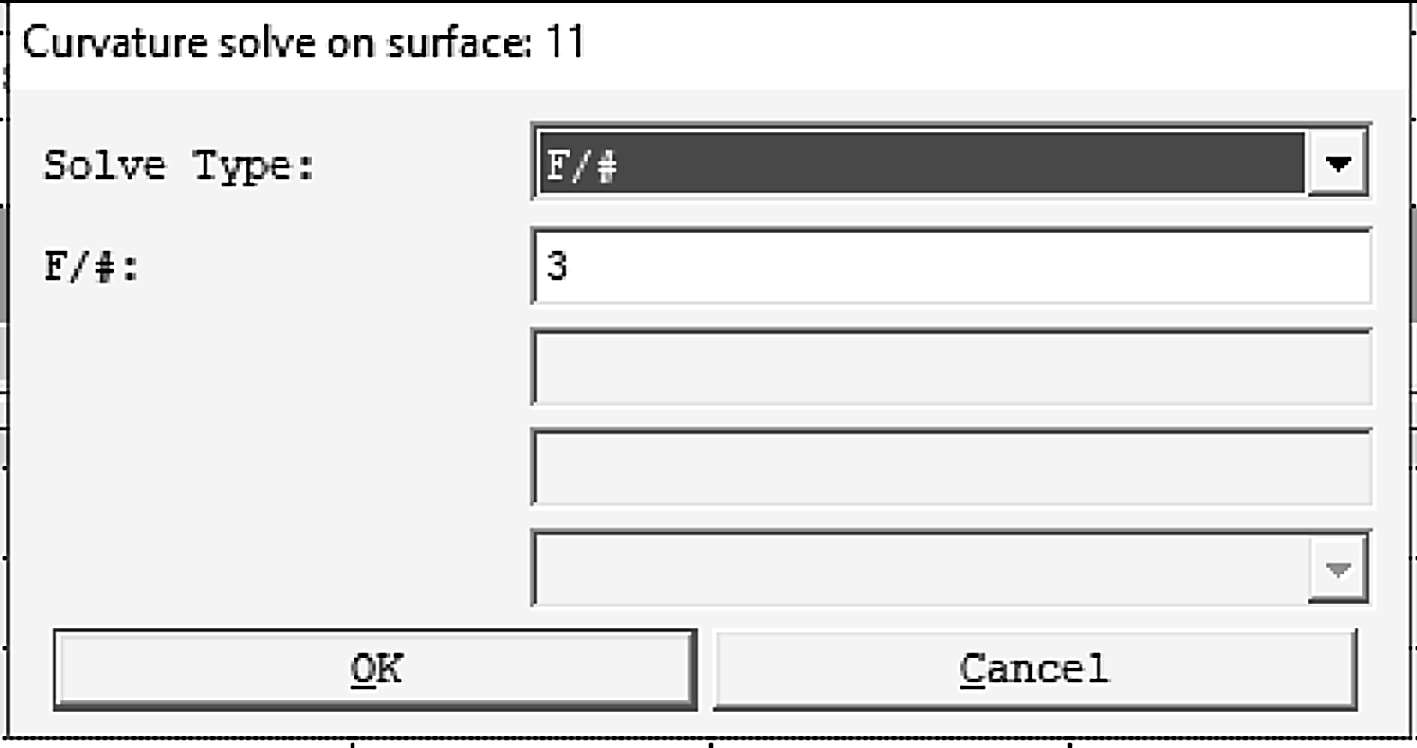Screen dimensions: 1417x748
Task: Click the number 3 in the F/# field
Action: [557, 267]
